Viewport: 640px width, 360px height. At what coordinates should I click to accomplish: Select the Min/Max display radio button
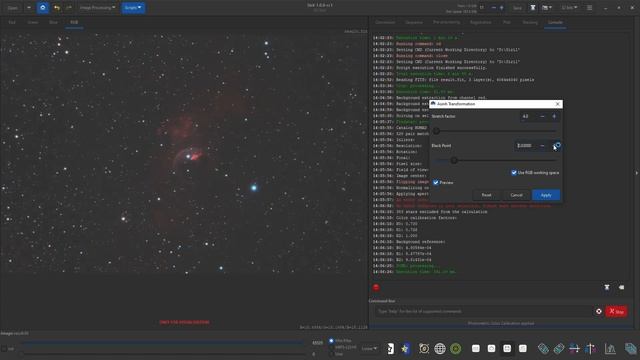coord(331,340)
